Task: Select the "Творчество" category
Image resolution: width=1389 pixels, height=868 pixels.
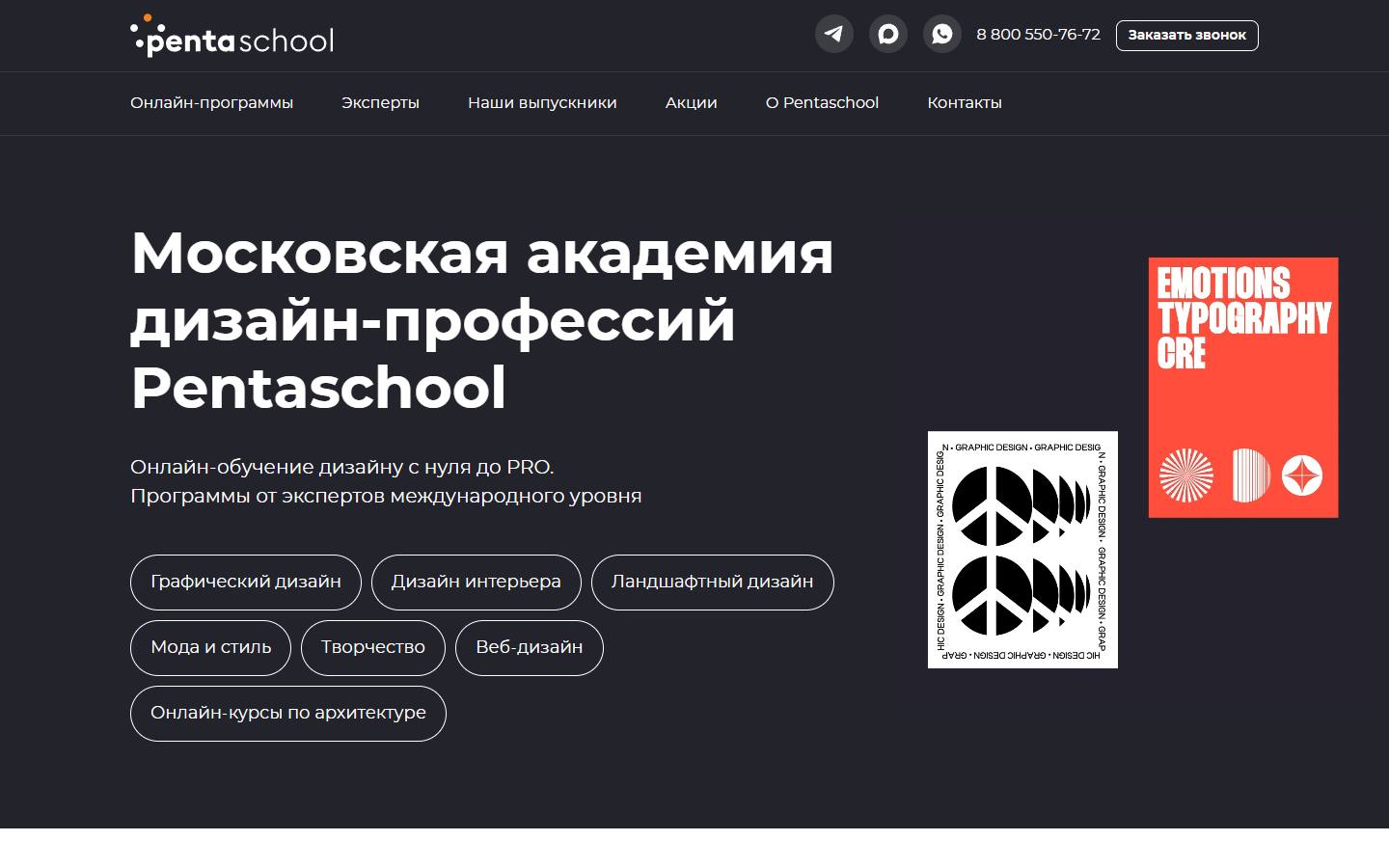Action: coord(373,648)
